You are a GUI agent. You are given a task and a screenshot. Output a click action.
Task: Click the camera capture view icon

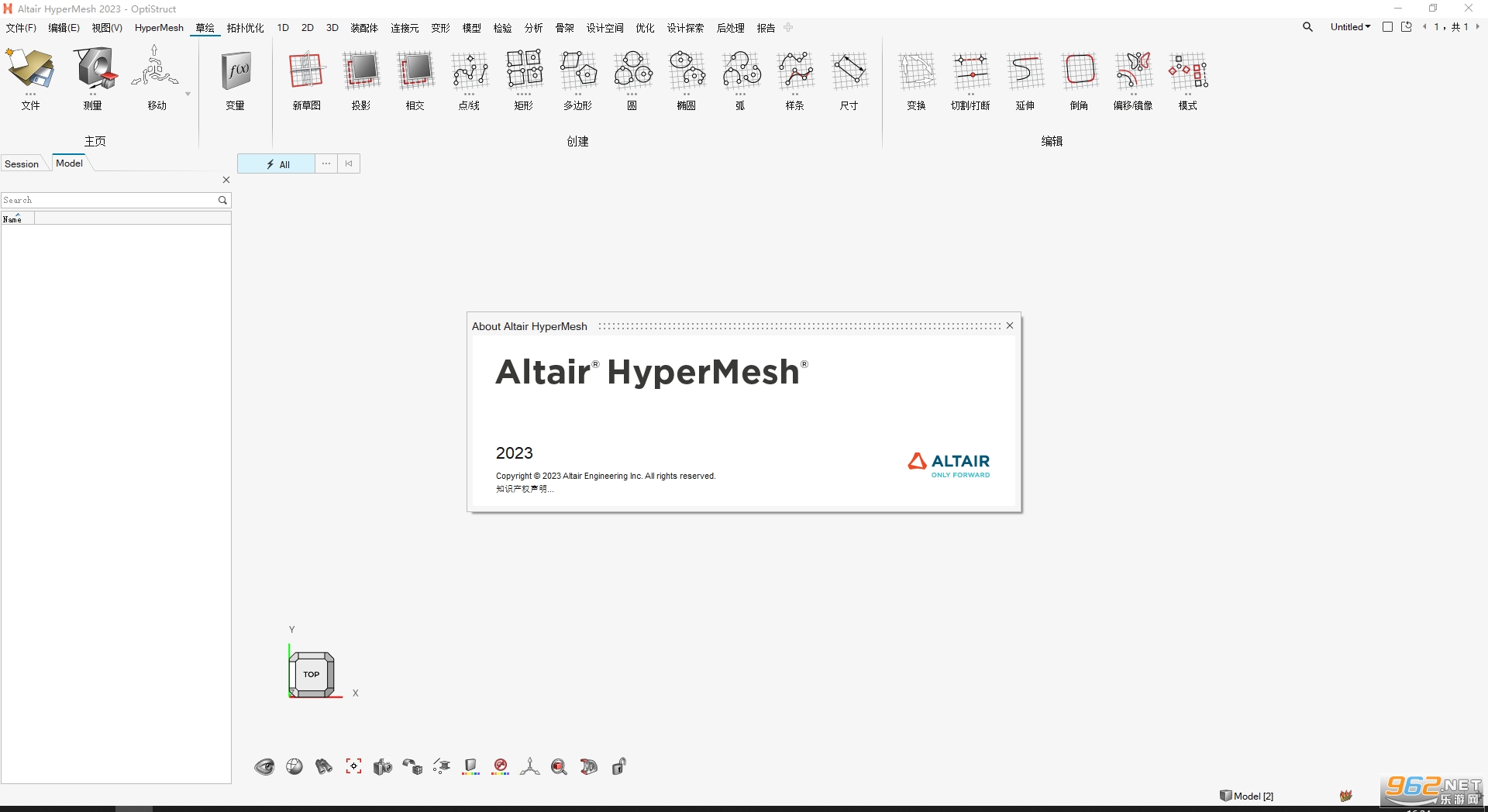[x=383, y=767]
